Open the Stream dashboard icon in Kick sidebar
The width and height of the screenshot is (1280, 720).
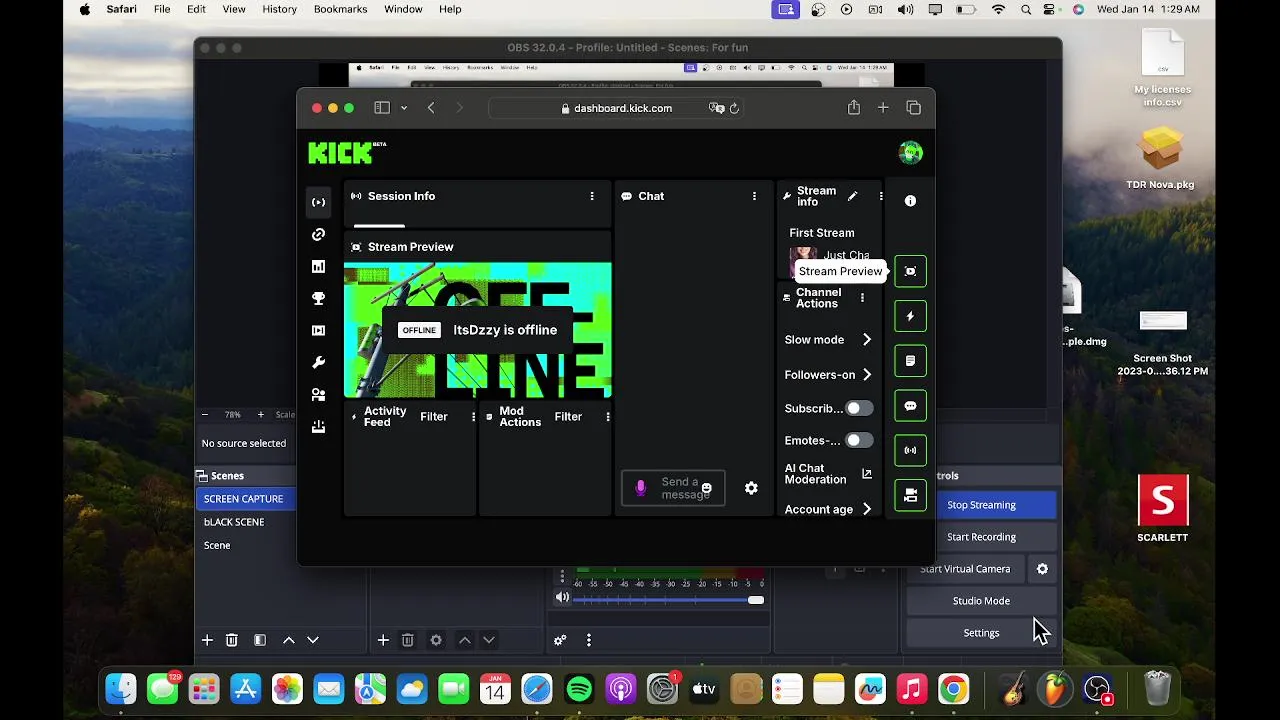(x=318, y=202)
